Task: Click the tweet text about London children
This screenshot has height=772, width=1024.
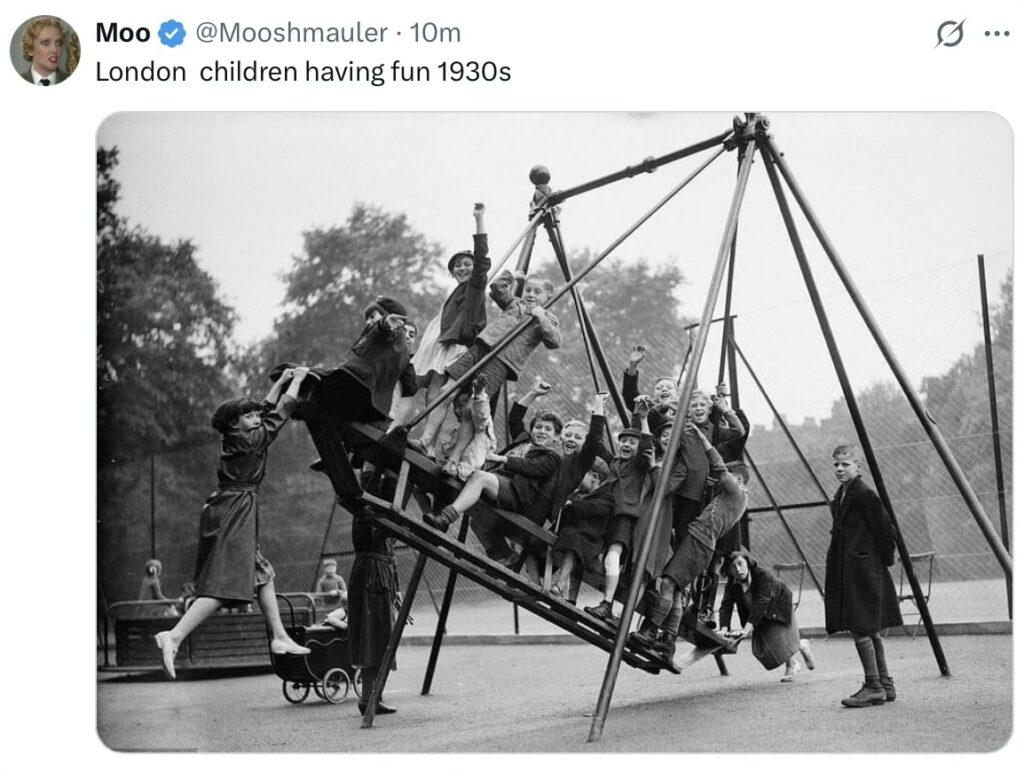Action: point(303,71)
